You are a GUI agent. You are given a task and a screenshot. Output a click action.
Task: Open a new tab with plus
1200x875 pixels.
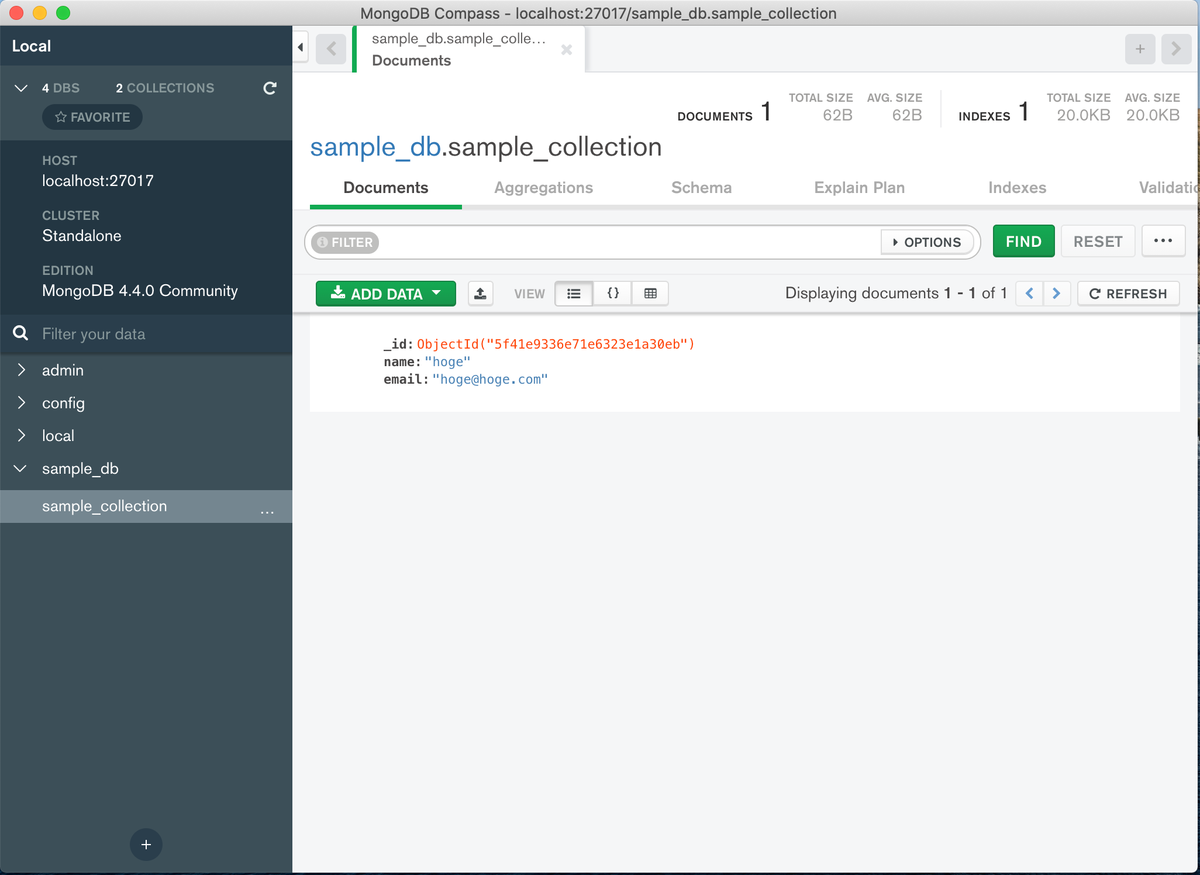point(1140,48)
